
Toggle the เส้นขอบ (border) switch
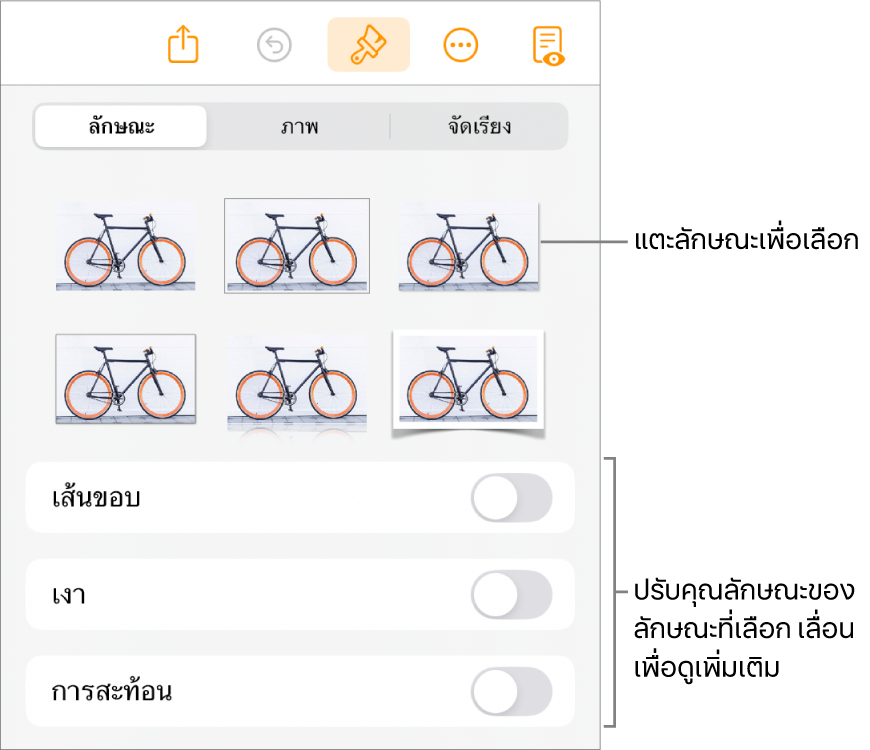click(x=511, y=498)
